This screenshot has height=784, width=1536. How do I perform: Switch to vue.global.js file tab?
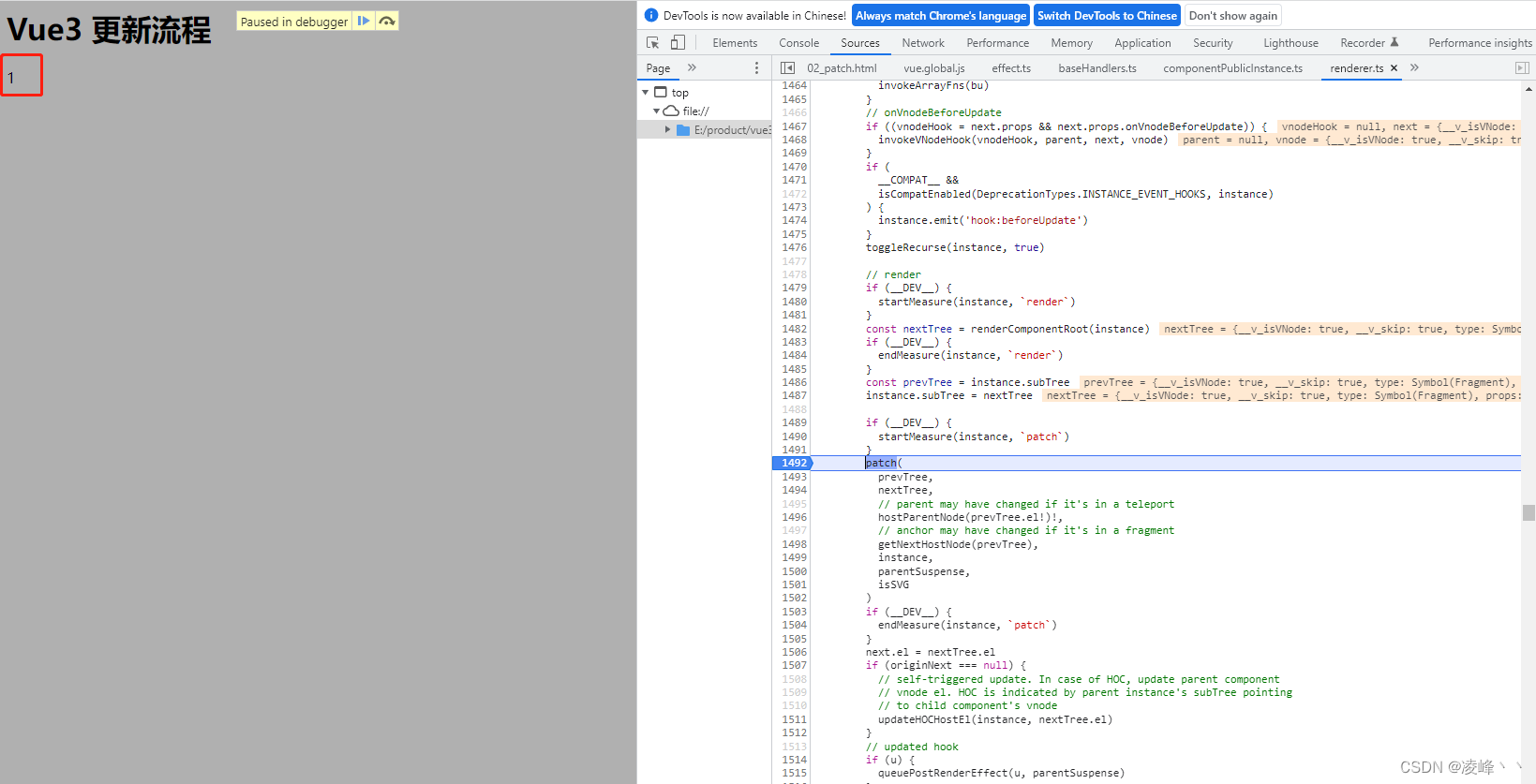(x=933, y=67)
